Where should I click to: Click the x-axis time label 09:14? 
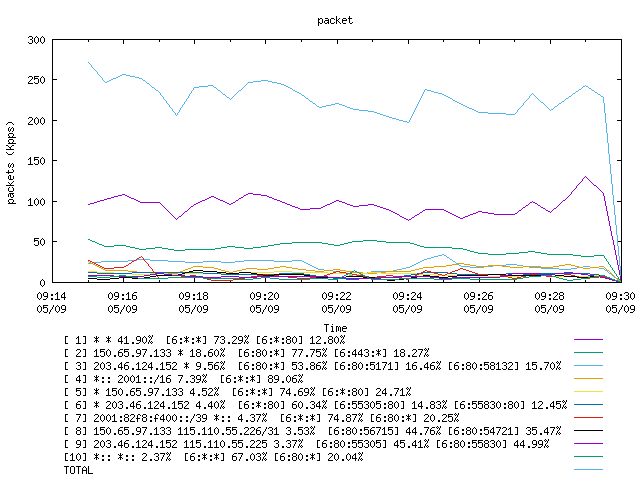point(51,296)
